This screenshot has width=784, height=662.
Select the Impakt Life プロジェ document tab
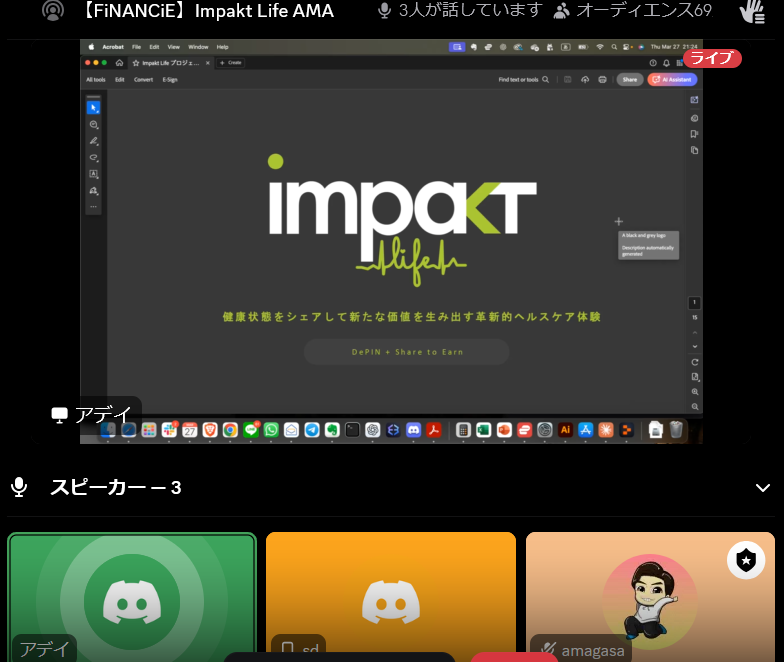pos(170,63)
